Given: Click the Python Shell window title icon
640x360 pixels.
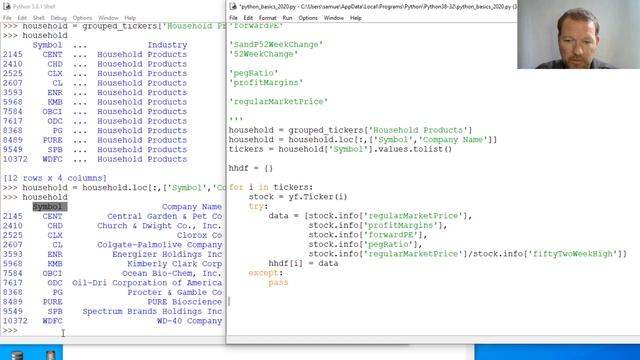Looking at the screenshot, I should point(7,7).
